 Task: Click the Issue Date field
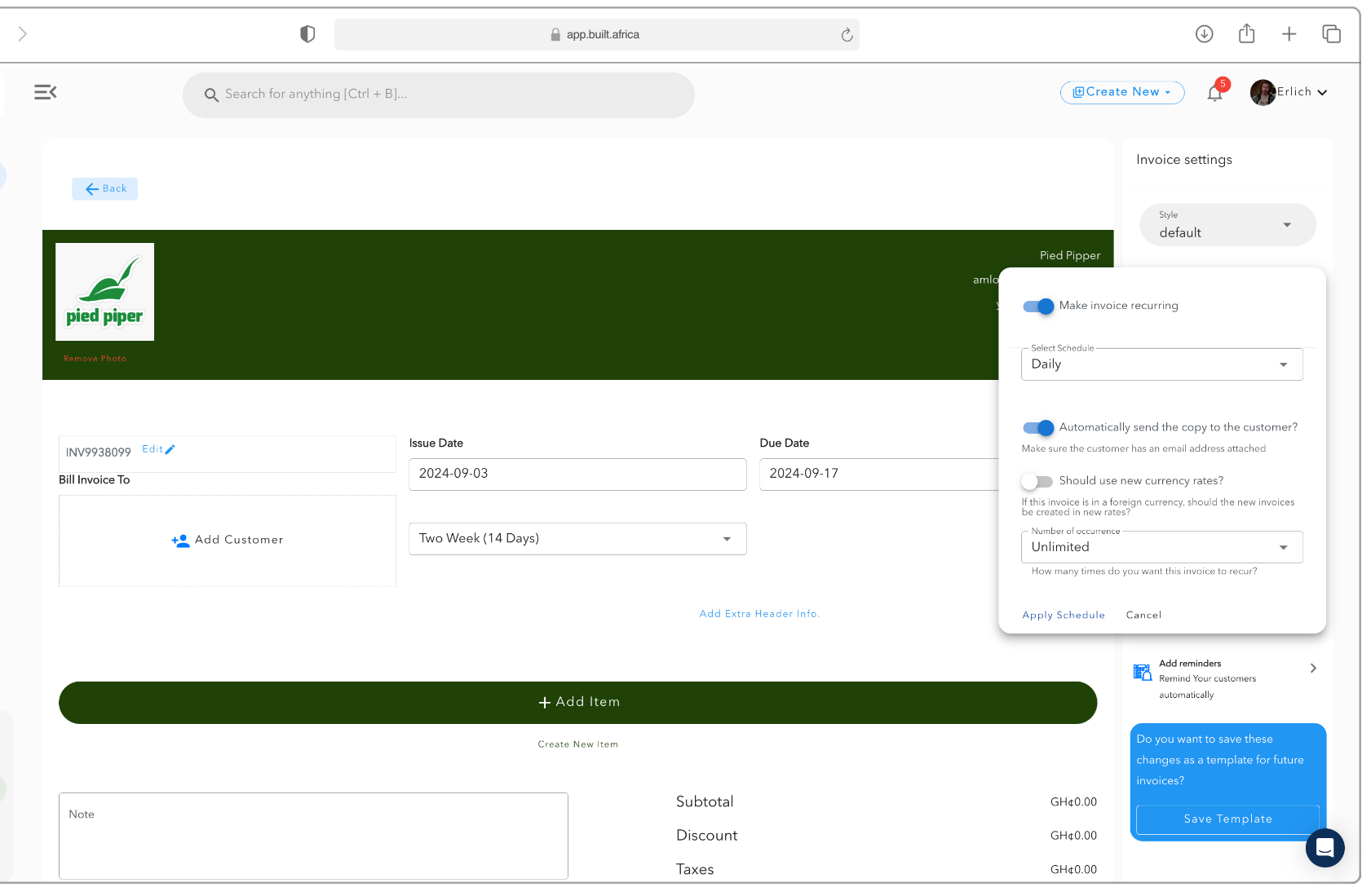click(577, 474)
